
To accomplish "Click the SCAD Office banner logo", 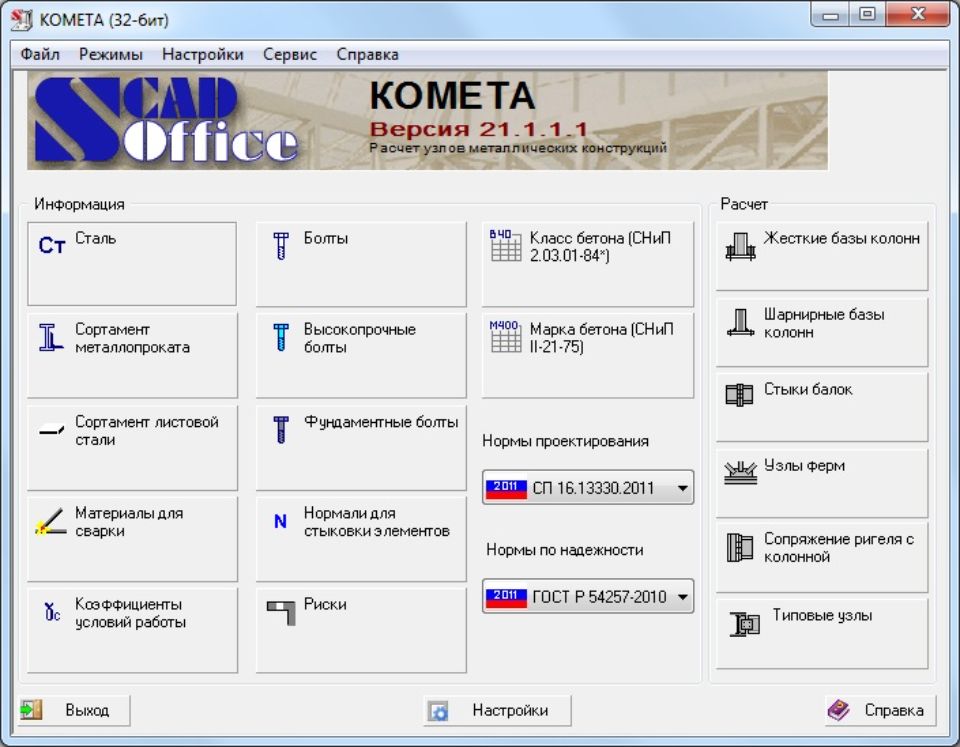I will (x=165, y=120).
